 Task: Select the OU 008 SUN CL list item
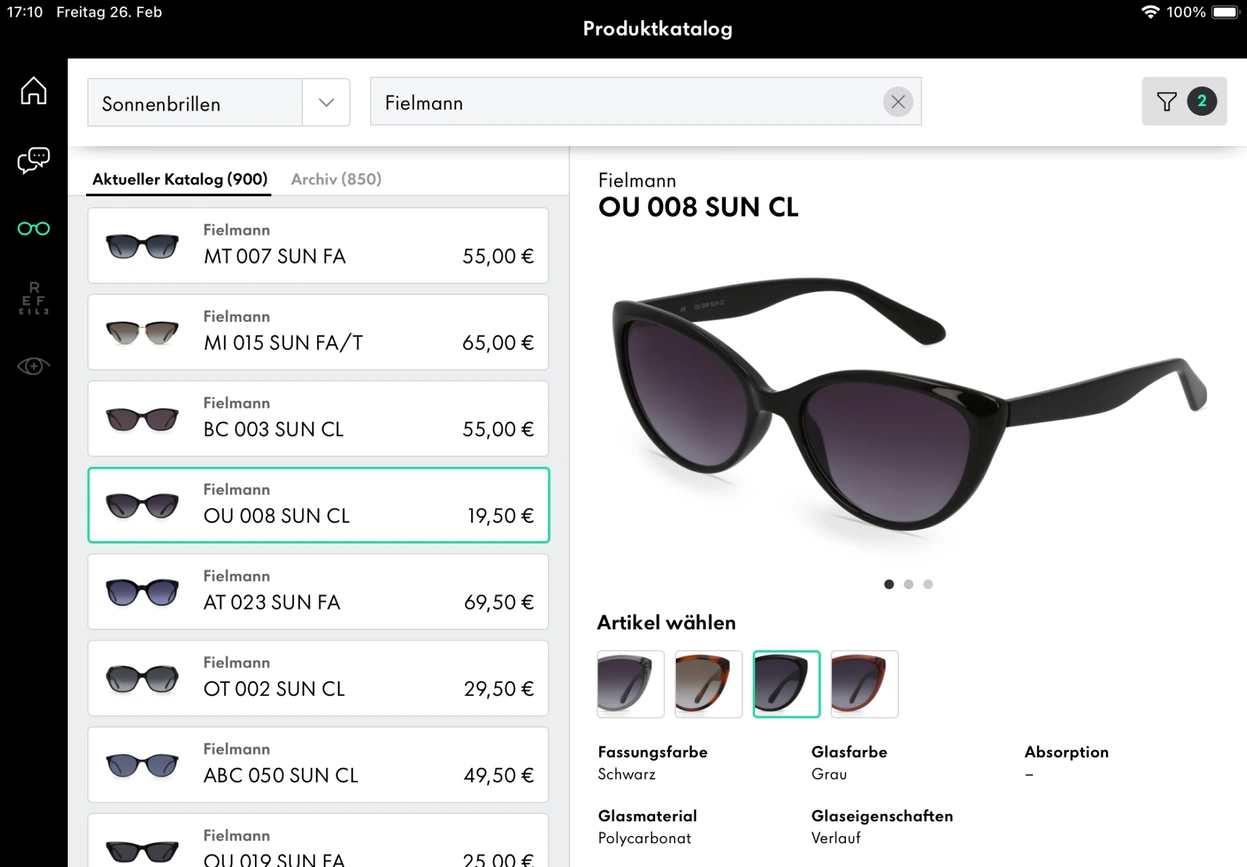click(x=318, y=505)
